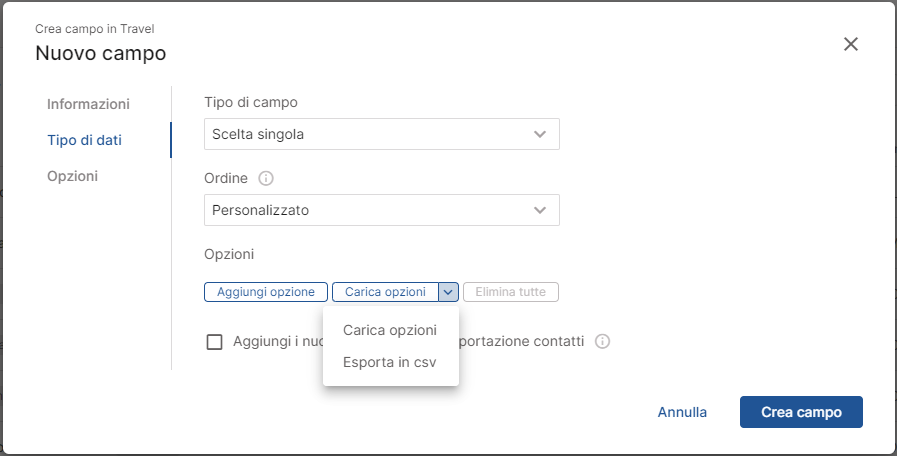
Task: Click info icon beside the contact import checkbox label
Action: [x=602, y=342]
